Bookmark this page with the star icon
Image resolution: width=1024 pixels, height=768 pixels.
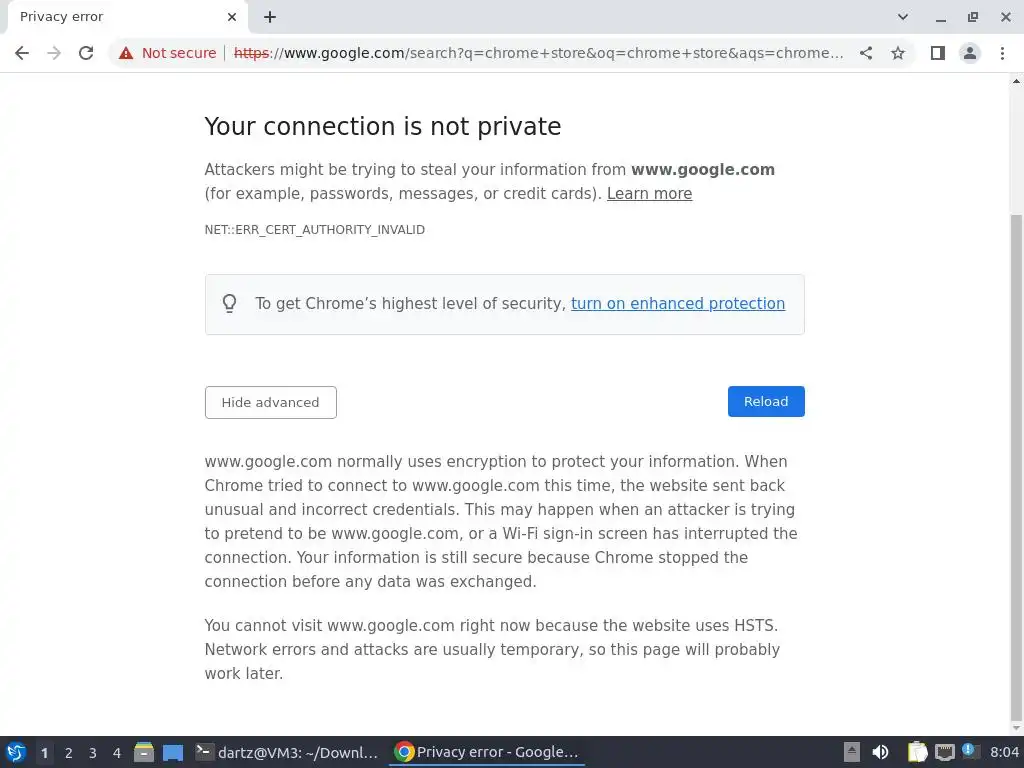coord(898,53)
